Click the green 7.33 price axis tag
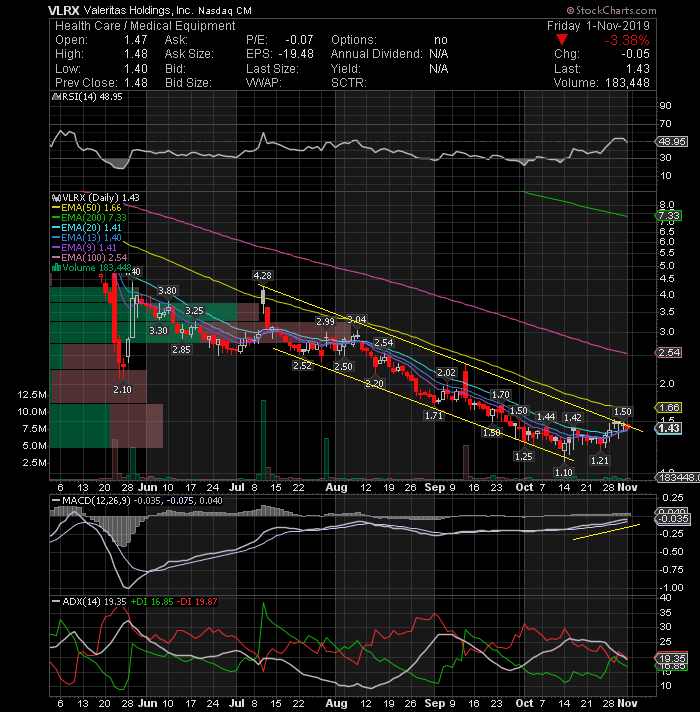 pyautogui.click(x=669, y=216)
